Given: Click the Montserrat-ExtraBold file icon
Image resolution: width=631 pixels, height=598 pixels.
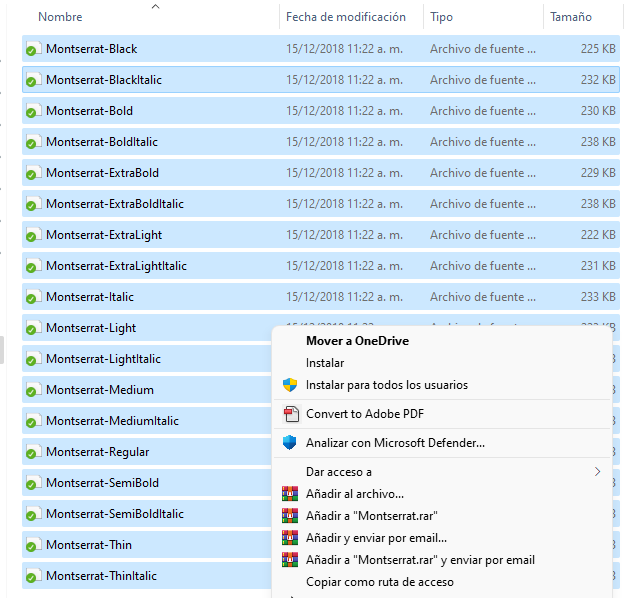Looking at the screenshot, I should (x=33, y=173).
